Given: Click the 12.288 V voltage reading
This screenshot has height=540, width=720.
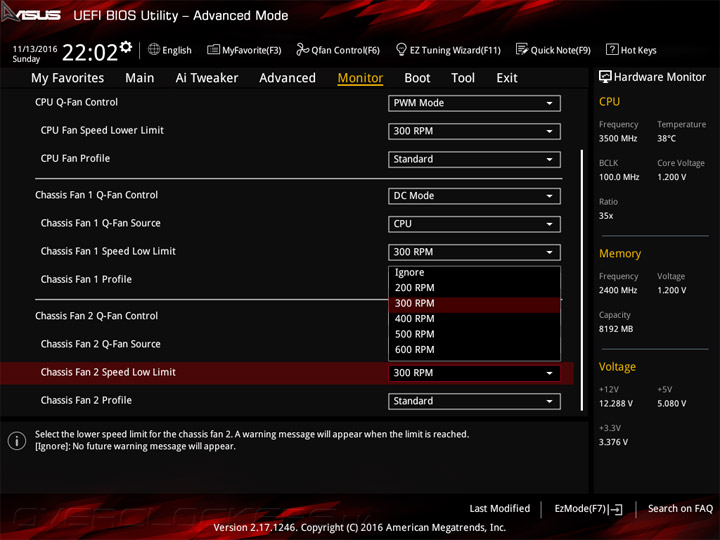Looking at the screenshot, I should pos(616,404).
